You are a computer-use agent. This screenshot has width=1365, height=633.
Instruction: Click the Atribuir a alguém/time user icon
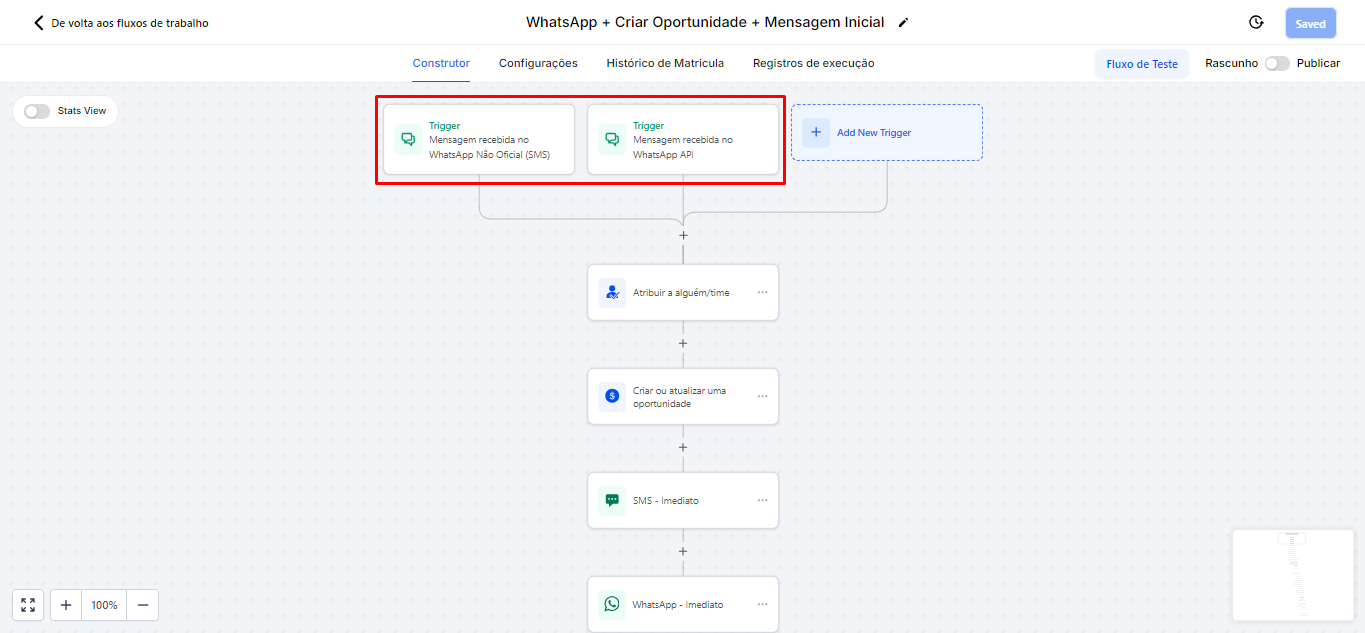point(612,293)
